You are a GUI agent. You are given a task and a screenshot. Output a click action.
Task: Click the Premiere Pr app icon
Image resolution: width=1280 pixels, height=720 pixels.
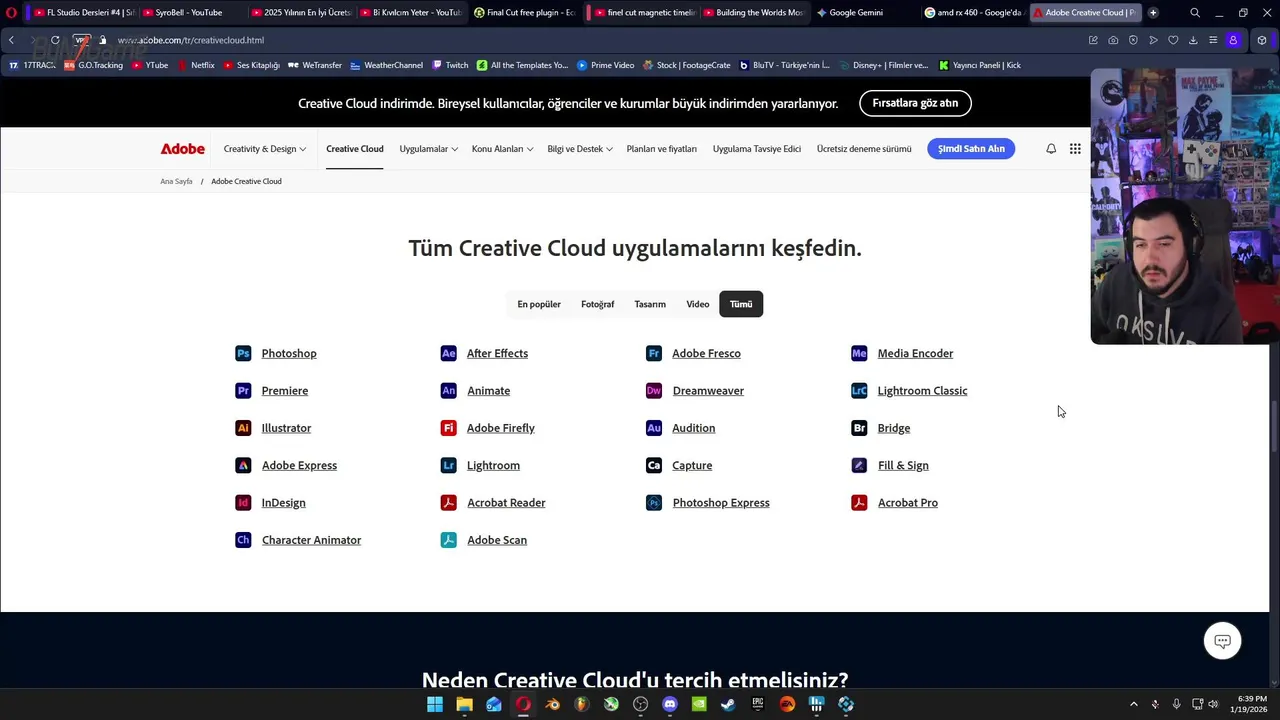tap(243, 391)
